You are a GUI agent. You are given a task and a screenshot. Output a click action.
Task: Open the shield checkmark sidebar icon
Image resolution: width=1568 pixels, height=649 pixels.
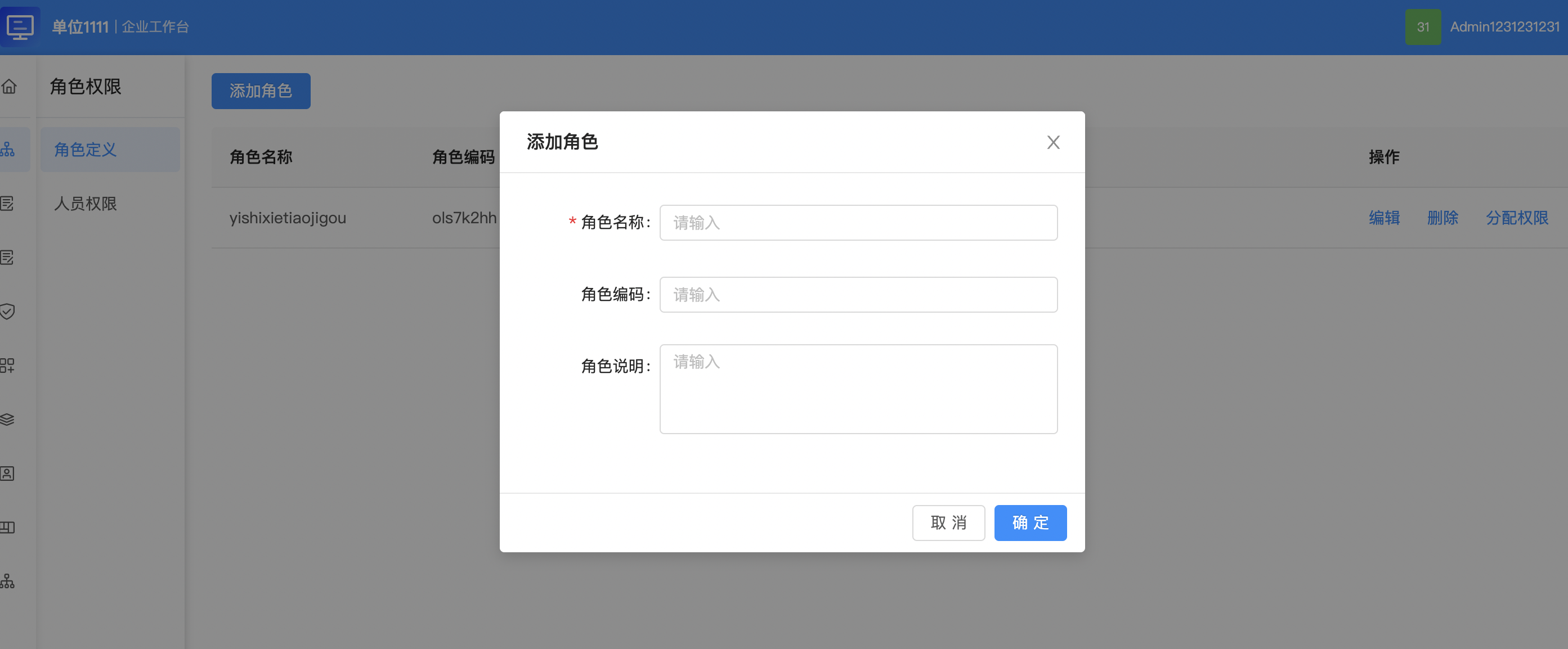tap(7, 312)
